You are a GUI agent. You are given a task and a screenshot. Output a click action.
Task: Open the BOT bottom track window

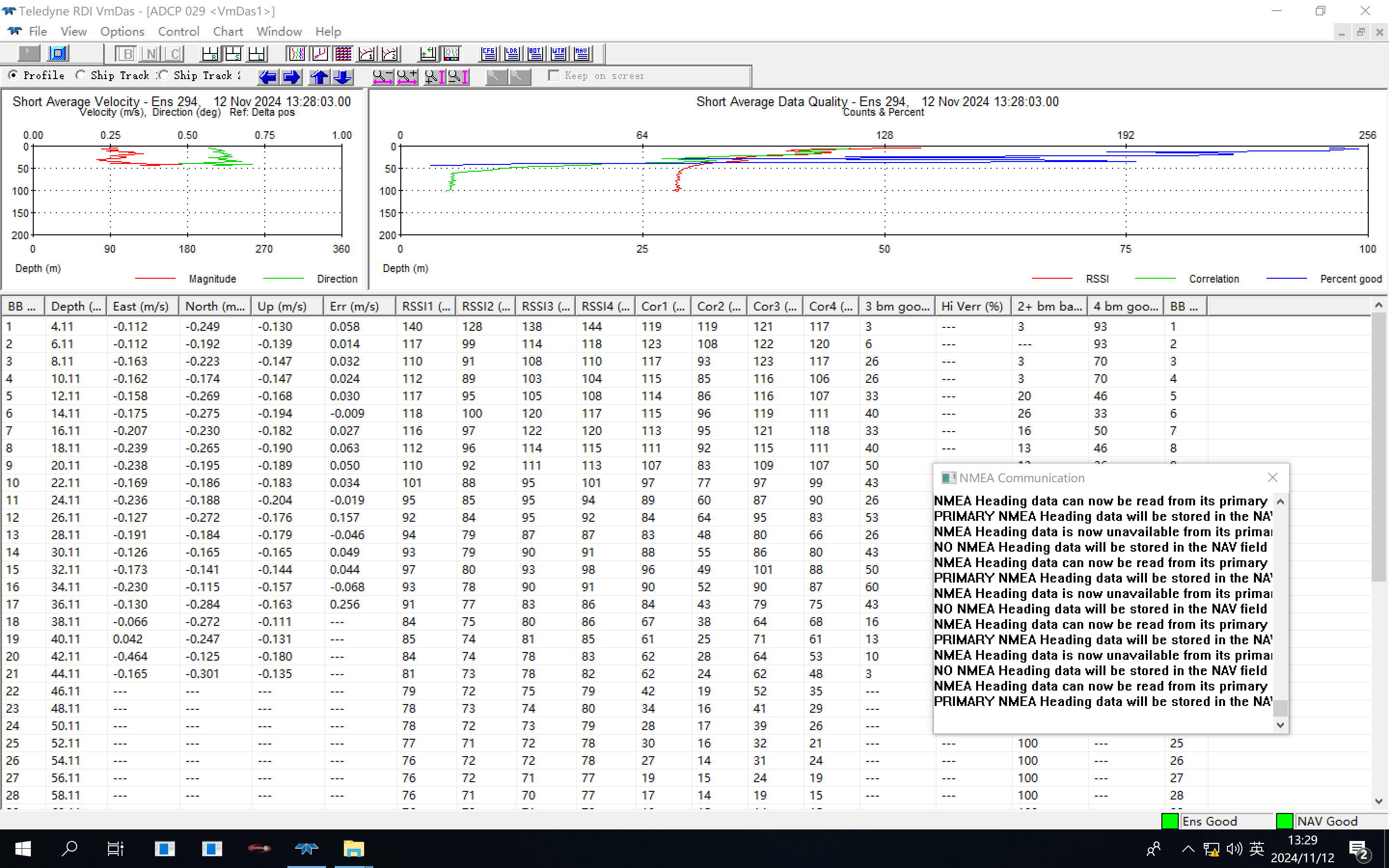535,54
